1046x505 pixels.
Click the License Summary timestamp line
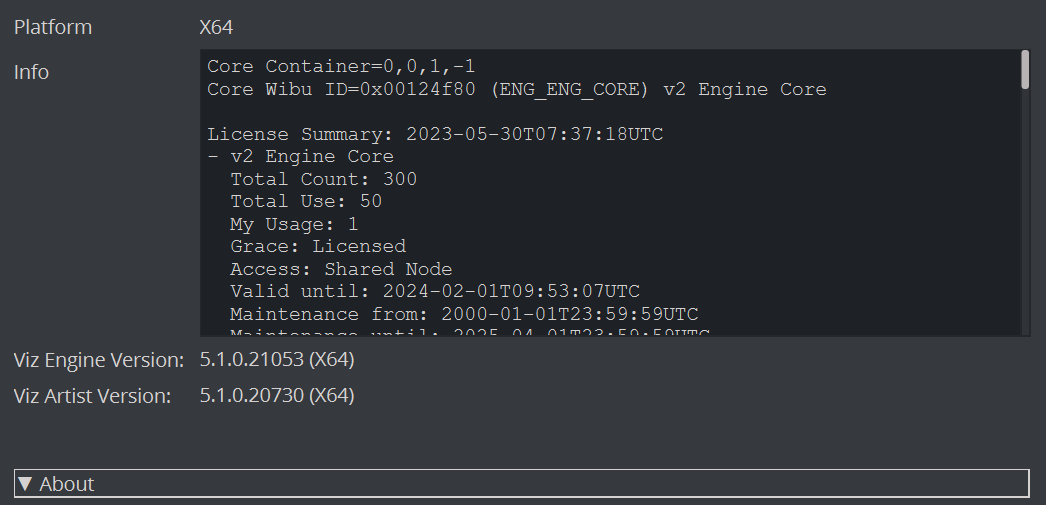(435, 134)
